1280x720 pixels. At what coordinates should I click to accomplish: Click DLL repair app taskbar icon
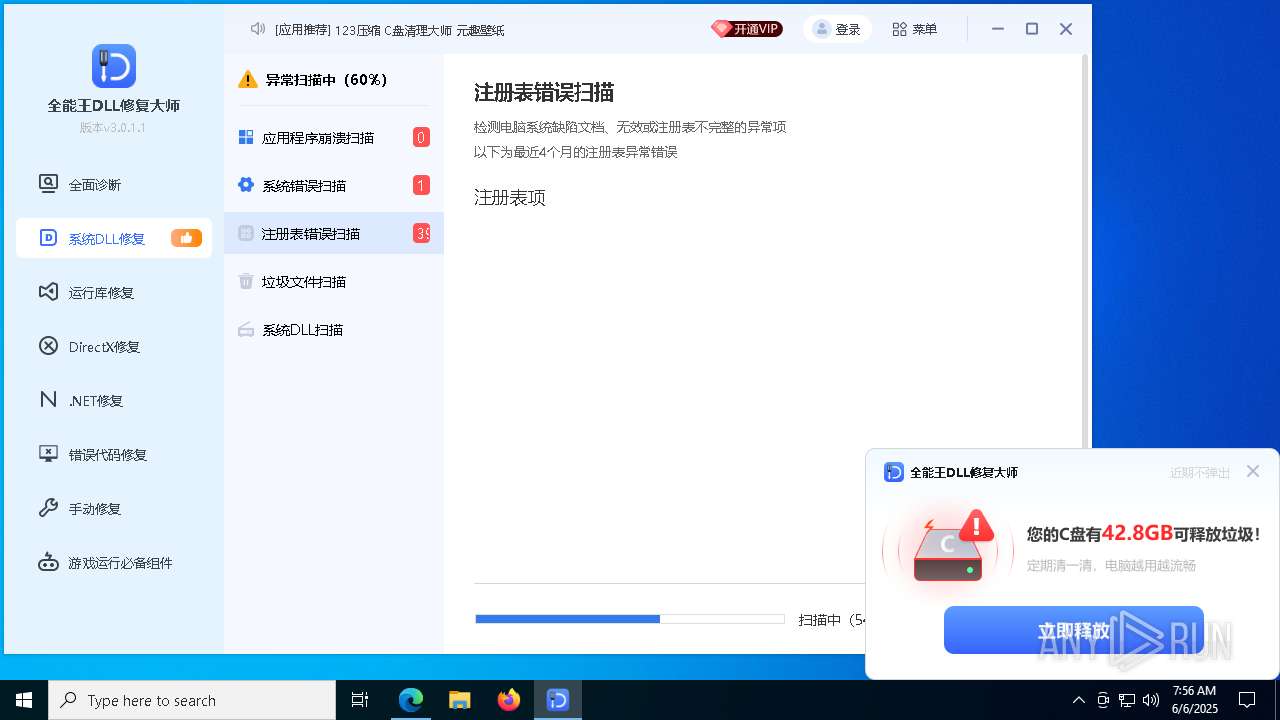coord(558,700)
